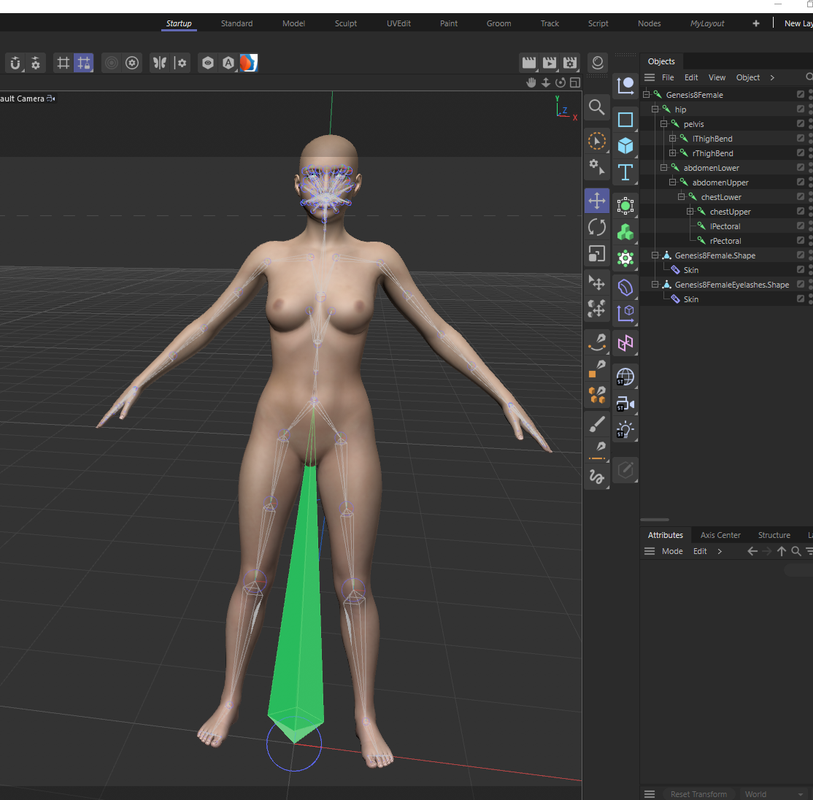Select the Rotate tool
The image size is (813, 800).
click(x=597, y=227)
